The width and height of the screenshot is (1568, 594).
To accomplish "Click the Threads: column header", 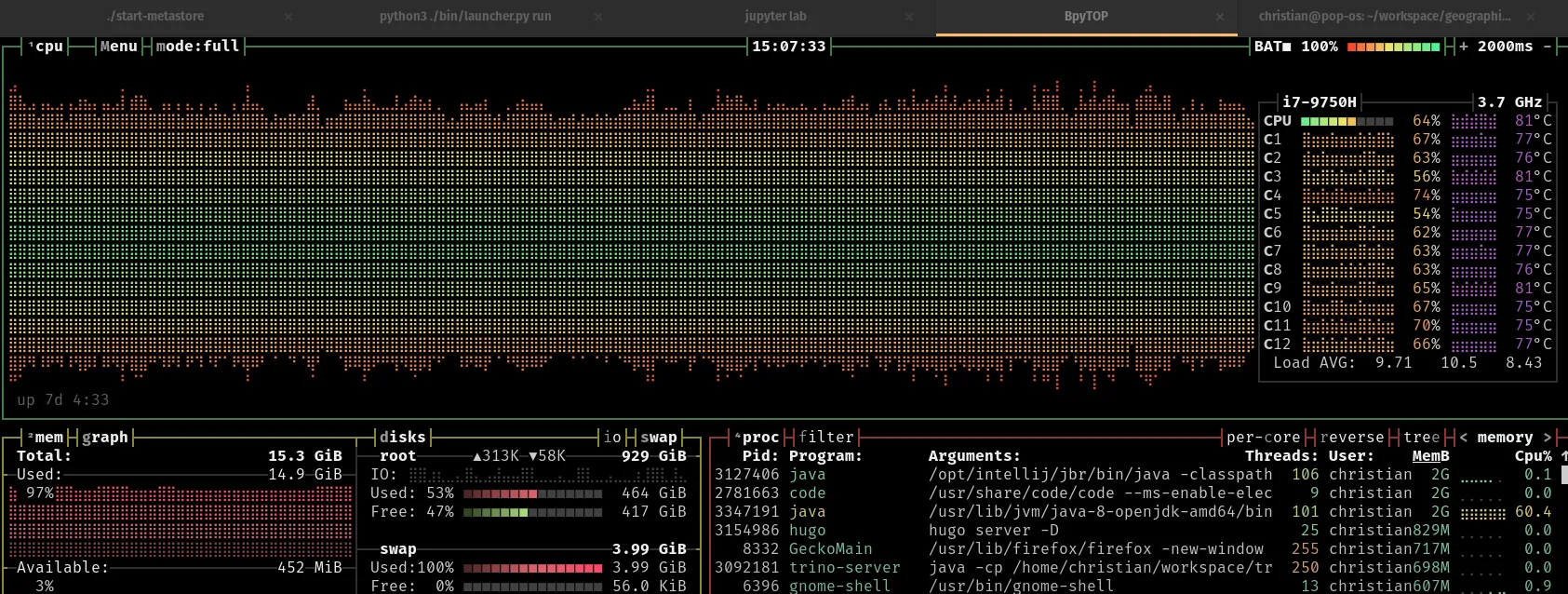I will 1281,456.
